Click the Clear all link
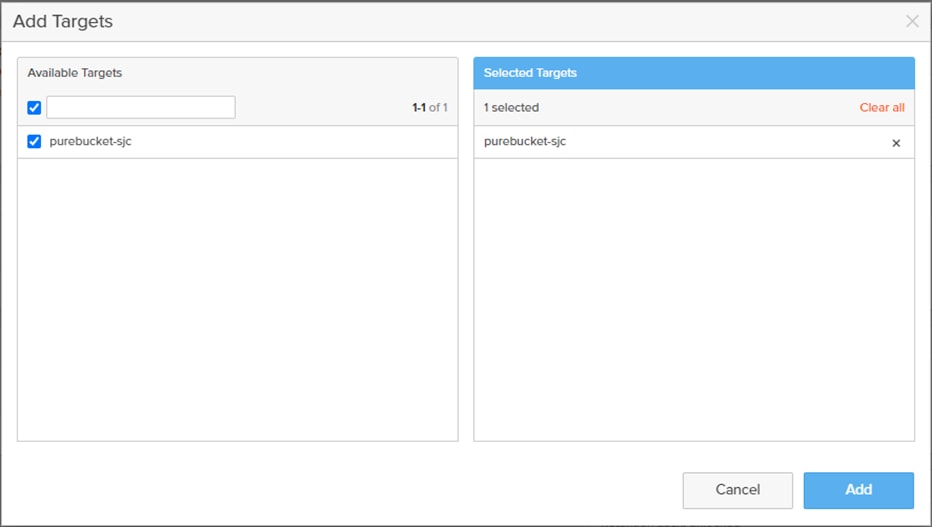 coord(881,108)
